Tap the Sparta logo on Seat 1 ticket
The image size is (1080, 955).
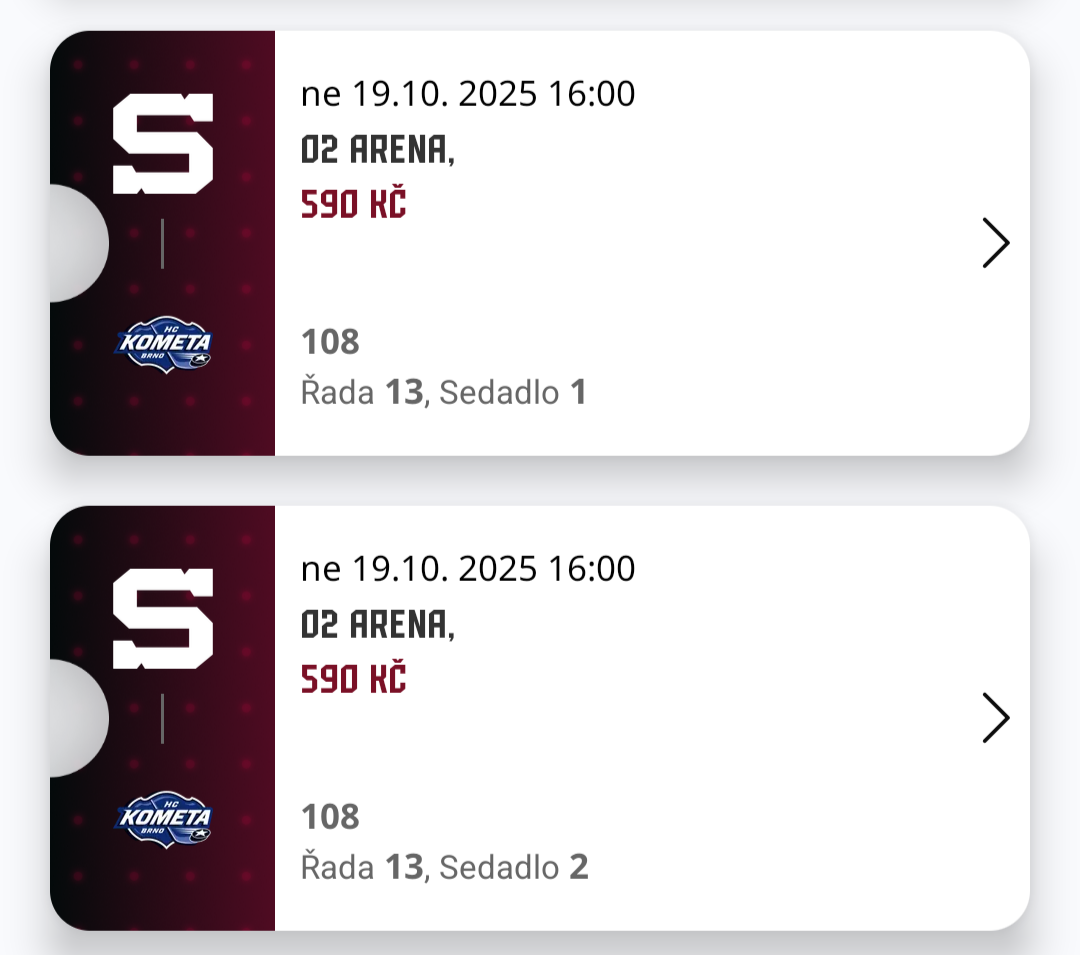(163, 143)
